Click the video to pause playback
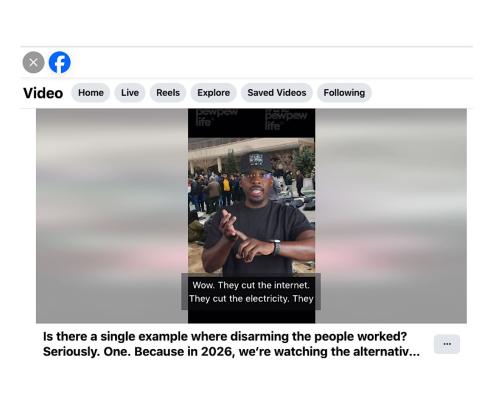Image resolution: width=500 pixels, height=407 pixels. tap(251, 207)
